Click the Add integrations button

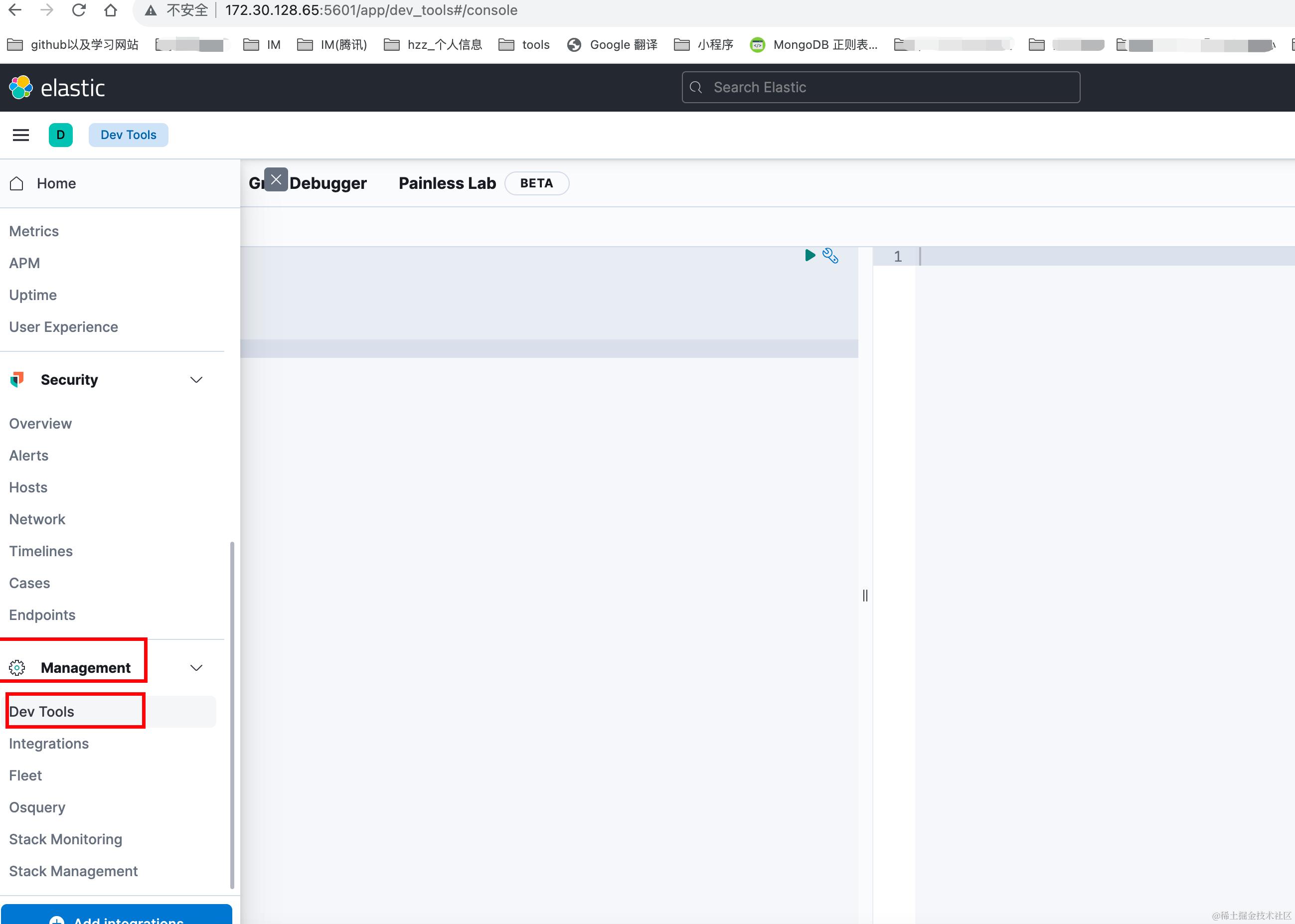coord(117,916)
